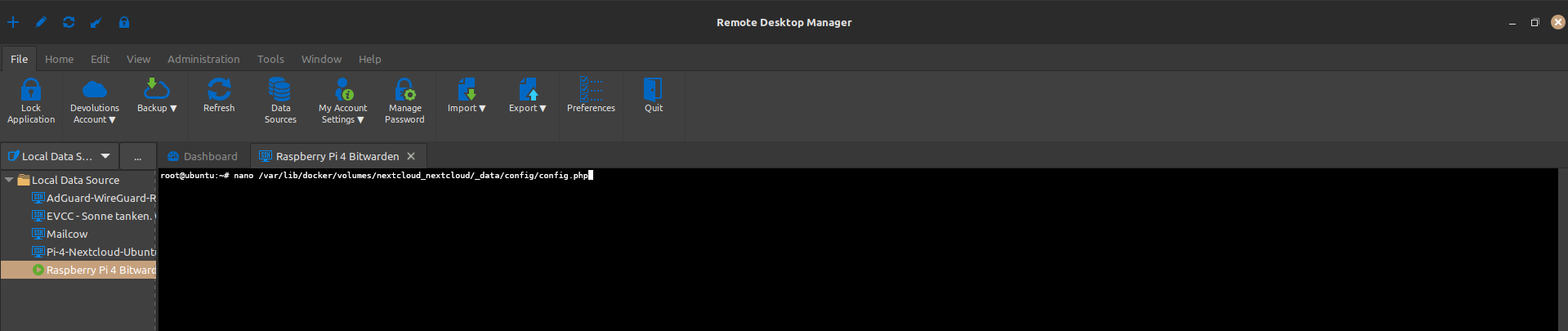Viewport: 1568px width, 331px height.
Task: Close the Raspberry Pi 4 Bitwarden tab
Action: [x=411, y=156]
